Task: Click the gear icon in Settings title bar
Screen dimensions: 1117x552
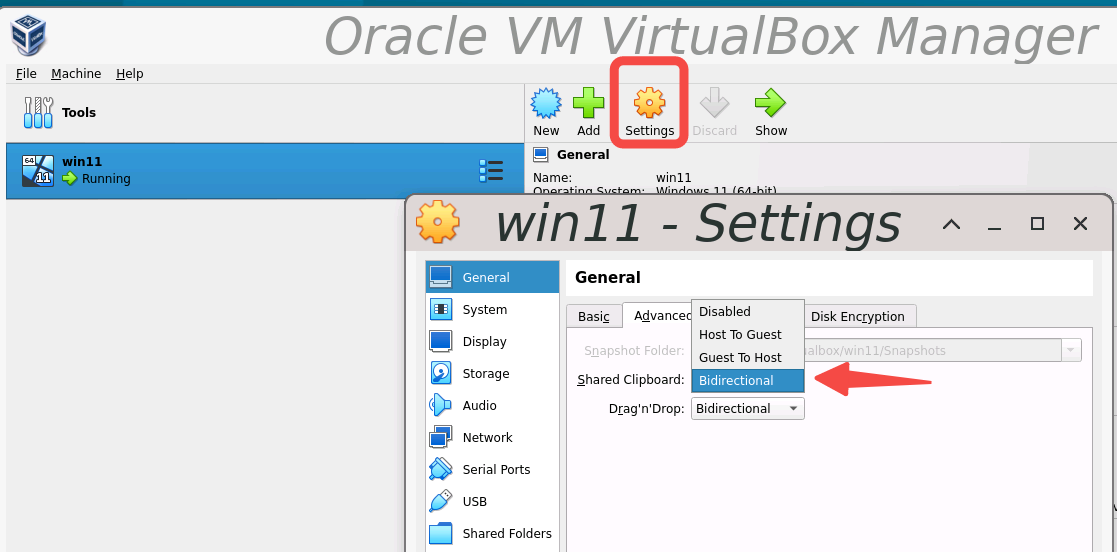Action: click(437, 222)
